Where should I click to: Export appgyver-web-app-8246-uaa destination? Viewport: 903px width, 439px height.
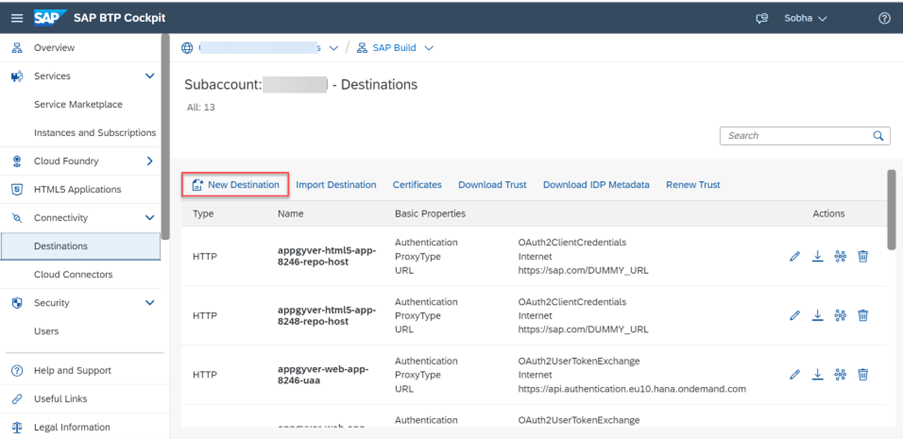click(x=817, y=374)
